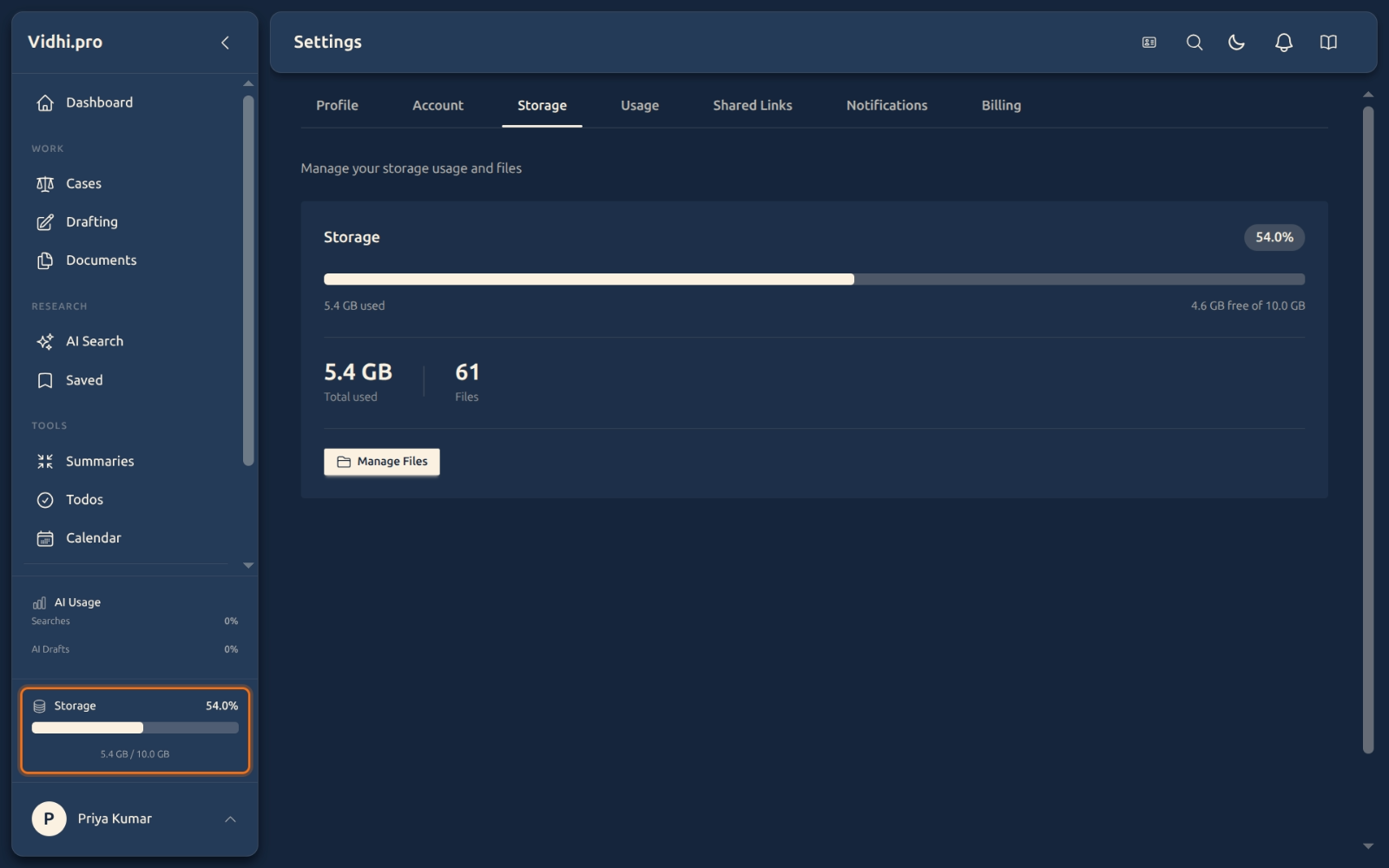Switch to the Account tab
The image size is (1389, 868).
(438, 105)
